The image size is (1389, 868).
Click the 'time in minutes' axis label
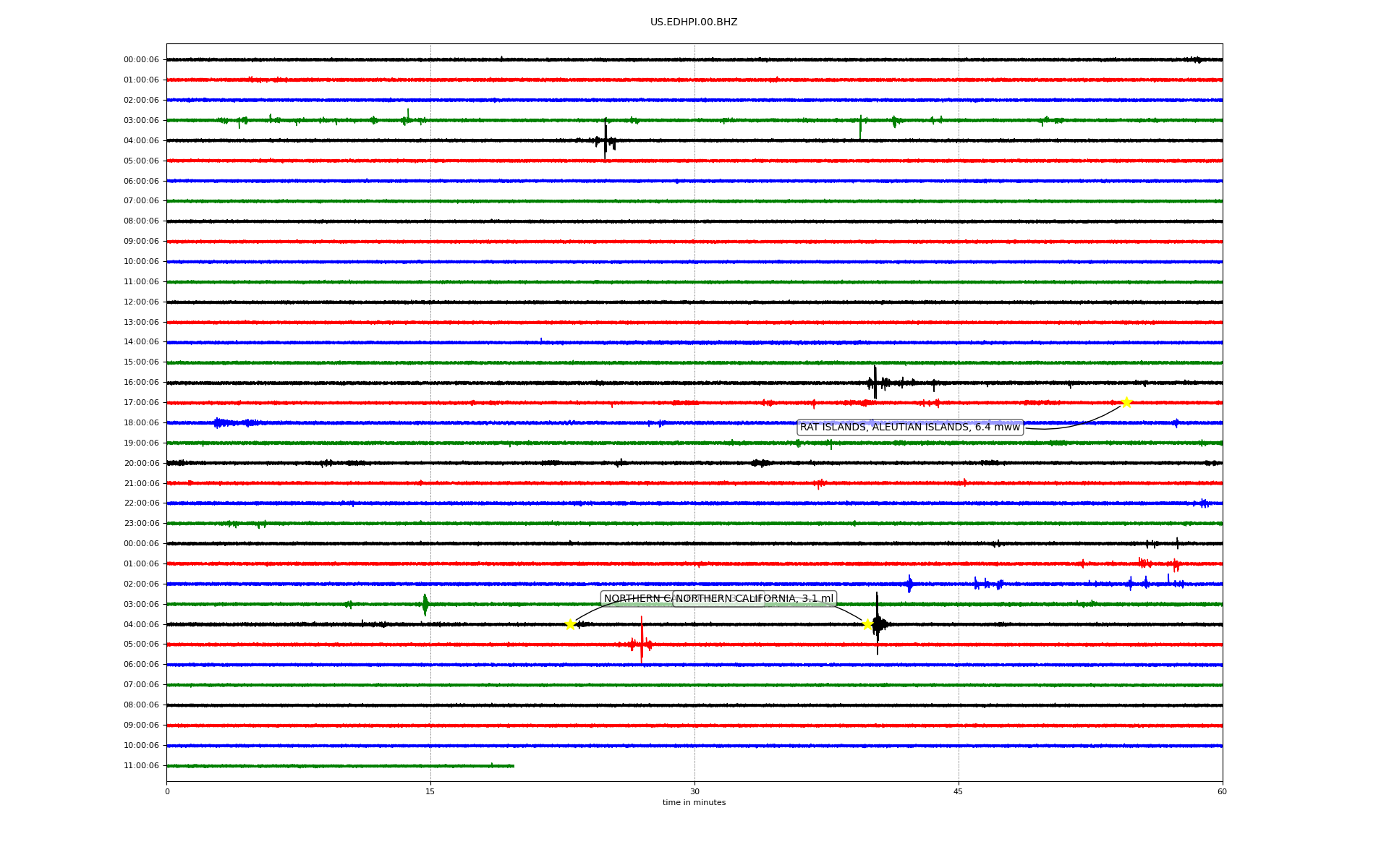point(693,803)
